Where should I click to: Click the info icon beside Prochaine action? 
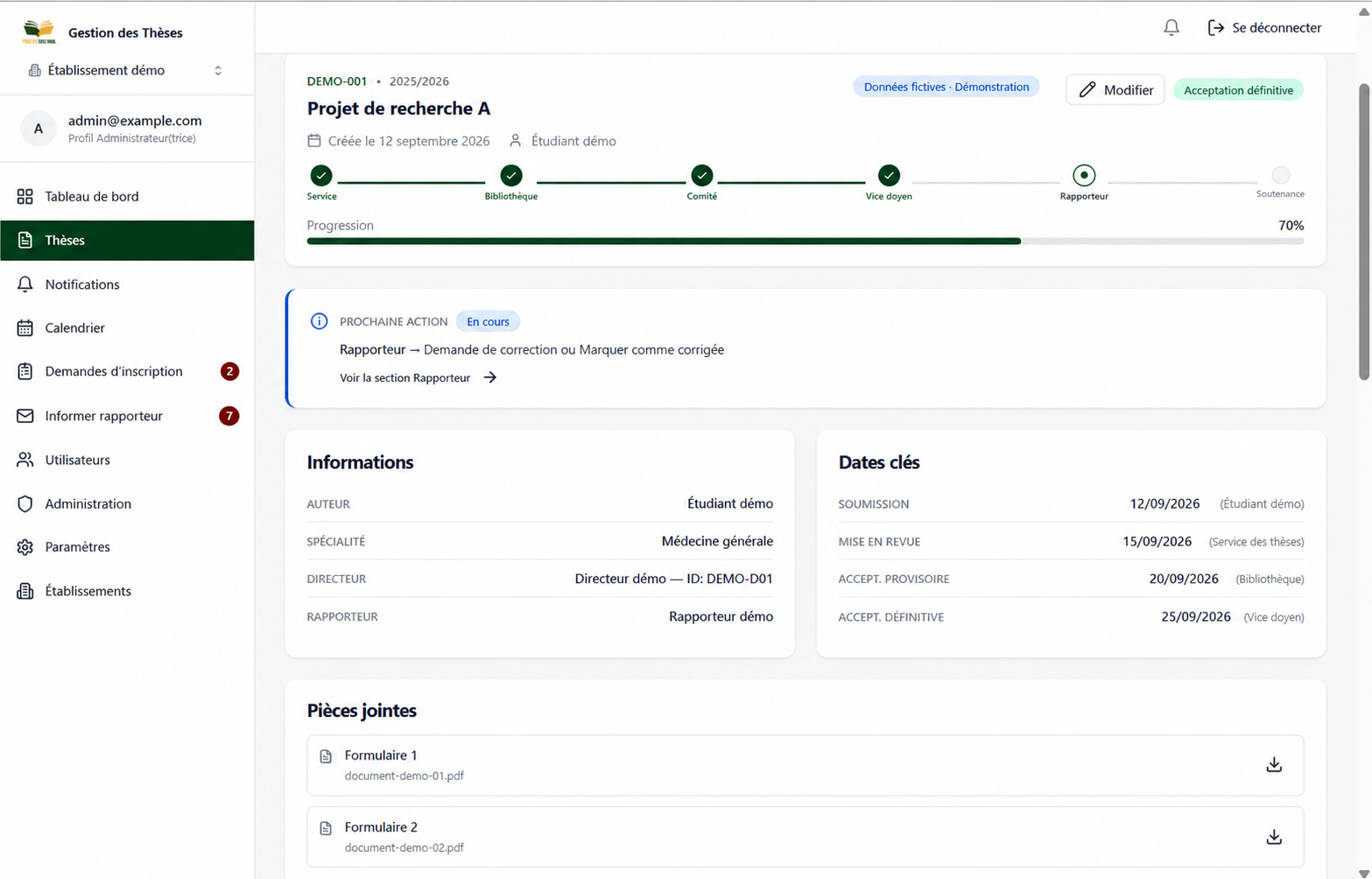tap(319, 321)
